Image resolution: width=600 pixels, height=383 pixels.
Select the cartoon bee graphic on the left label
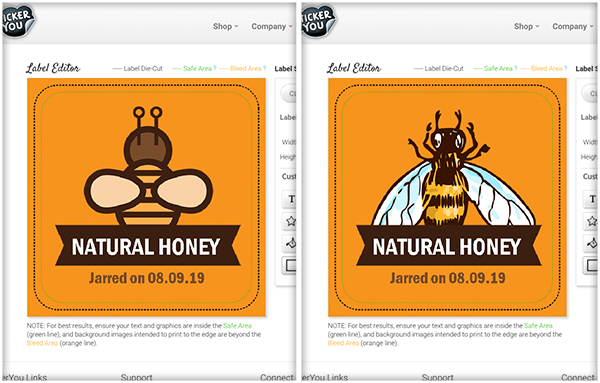point(148,166)
